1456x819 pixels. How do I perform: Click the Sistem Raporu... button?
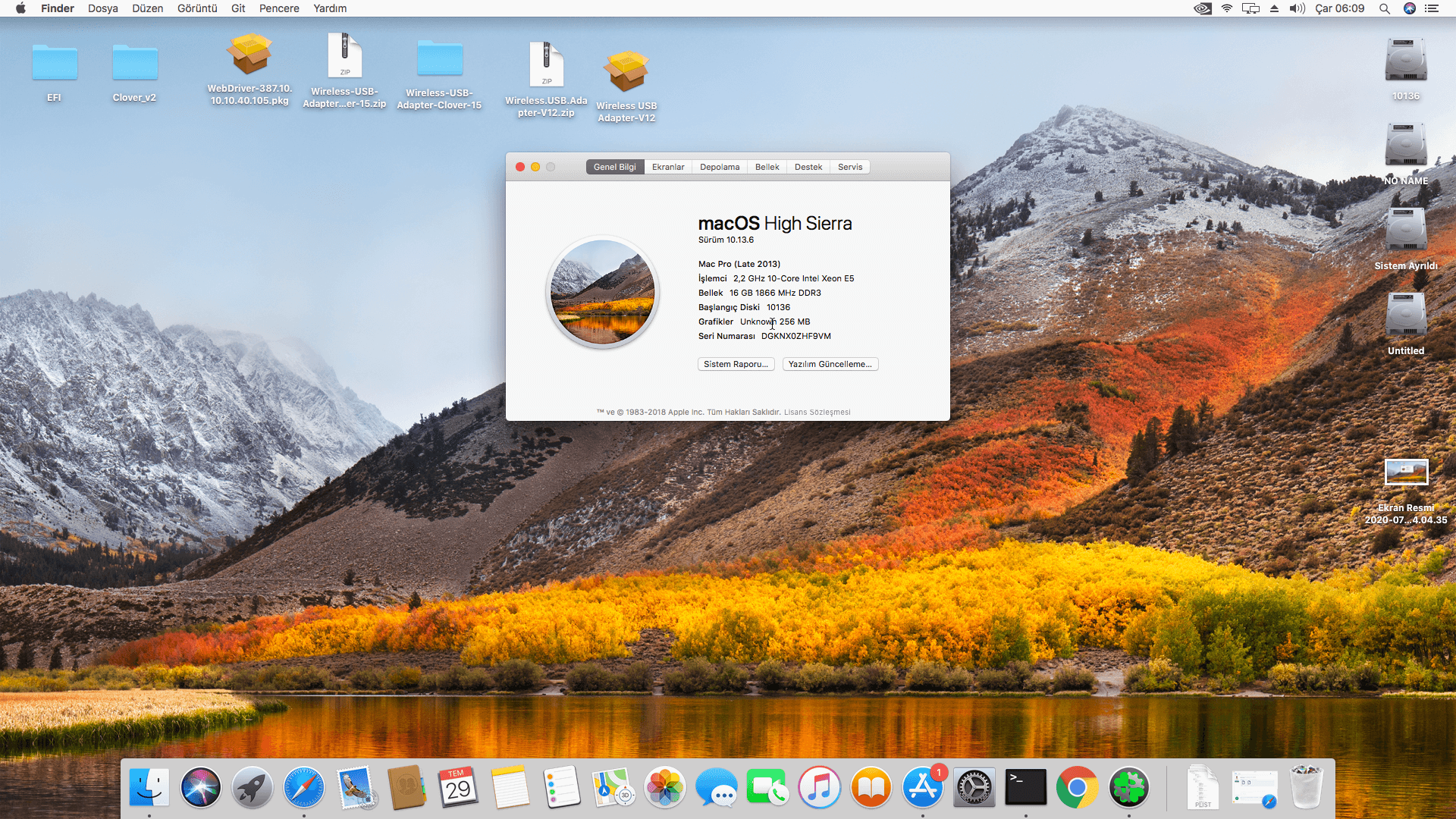point(736,364)
